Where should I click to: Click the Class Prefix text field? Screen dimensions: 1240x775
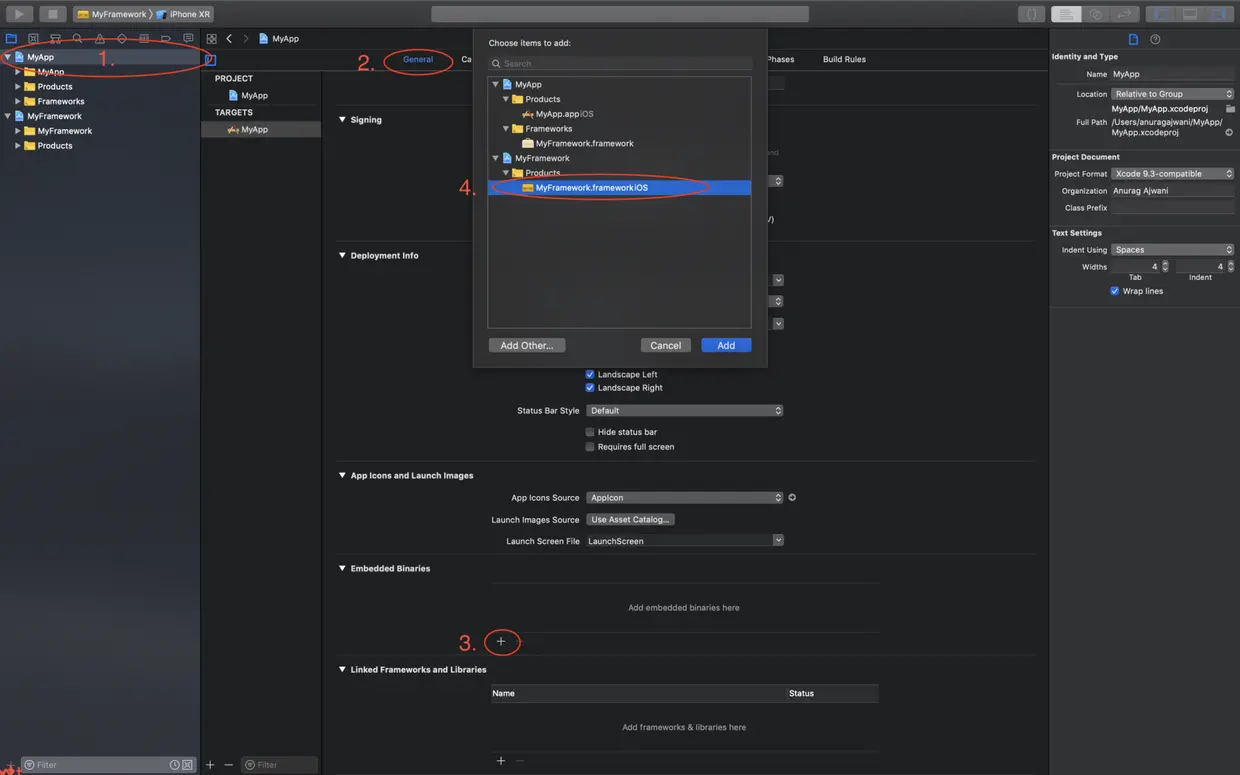pyautogui.click(x=1173, y=207)
